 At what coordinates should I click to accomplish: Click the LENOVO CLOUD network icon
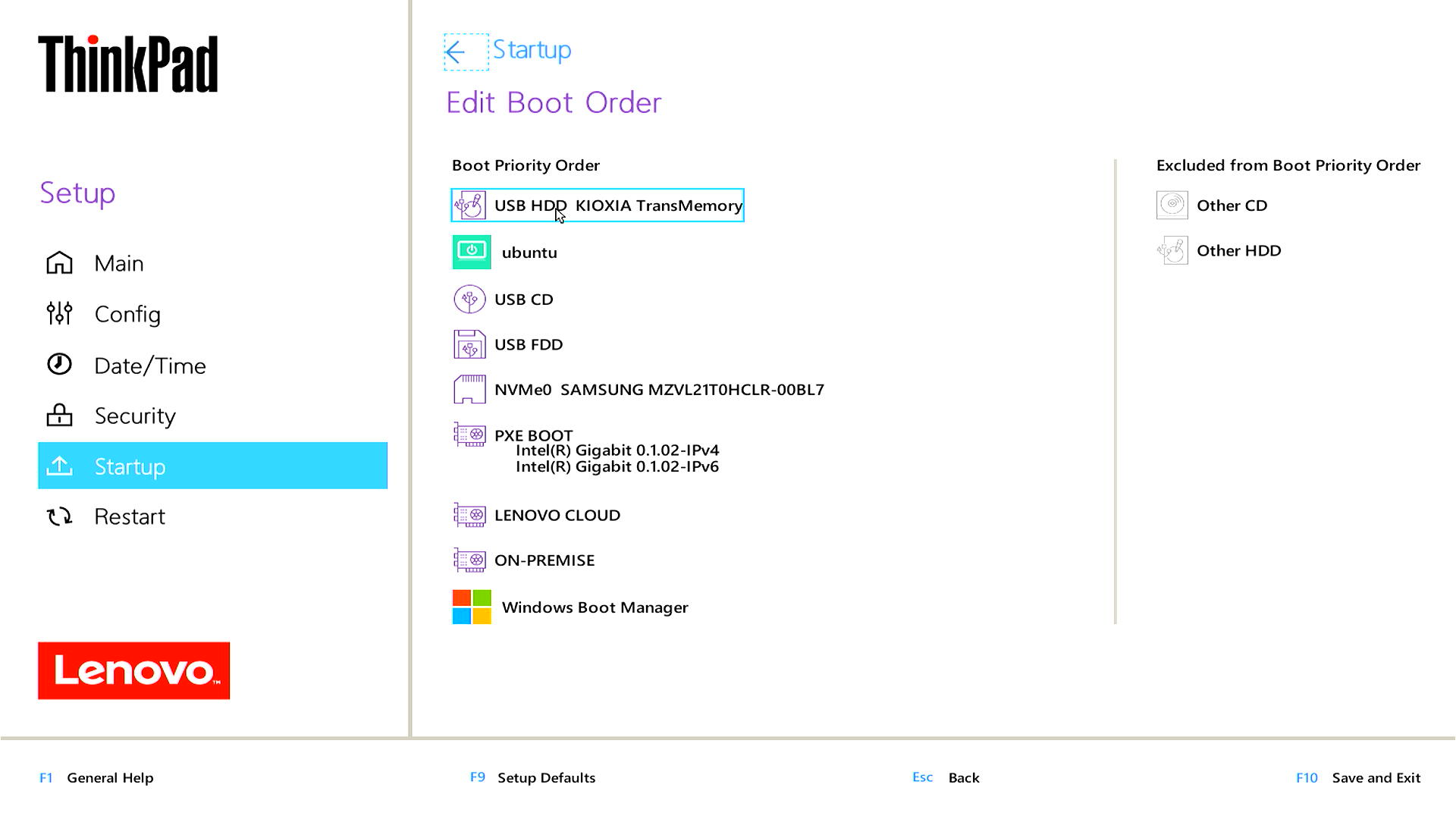(469, 515)
